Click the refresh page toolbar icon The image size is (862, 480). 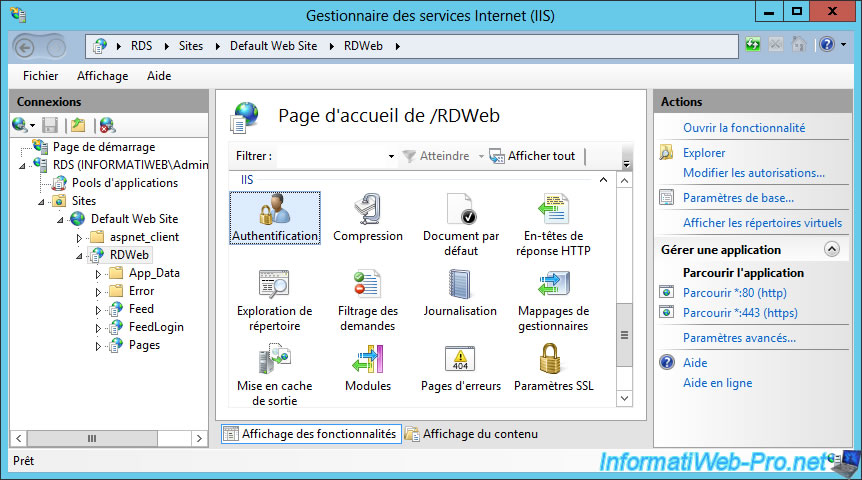[x=753, y=44]
